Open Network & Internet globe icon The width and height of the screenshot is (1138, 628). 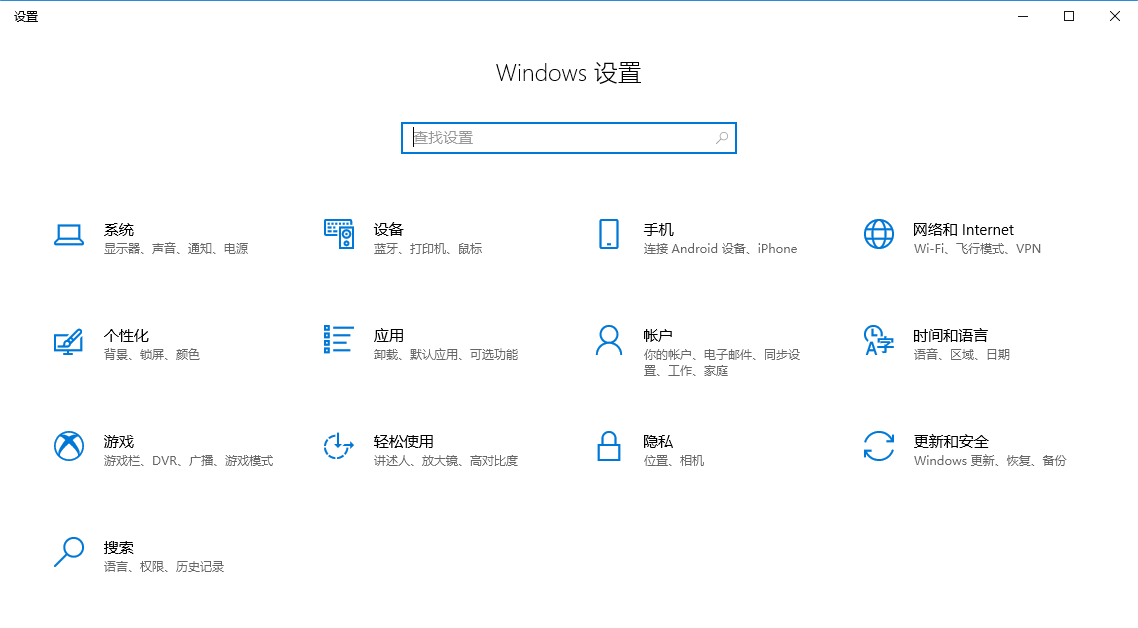(878, 234)
